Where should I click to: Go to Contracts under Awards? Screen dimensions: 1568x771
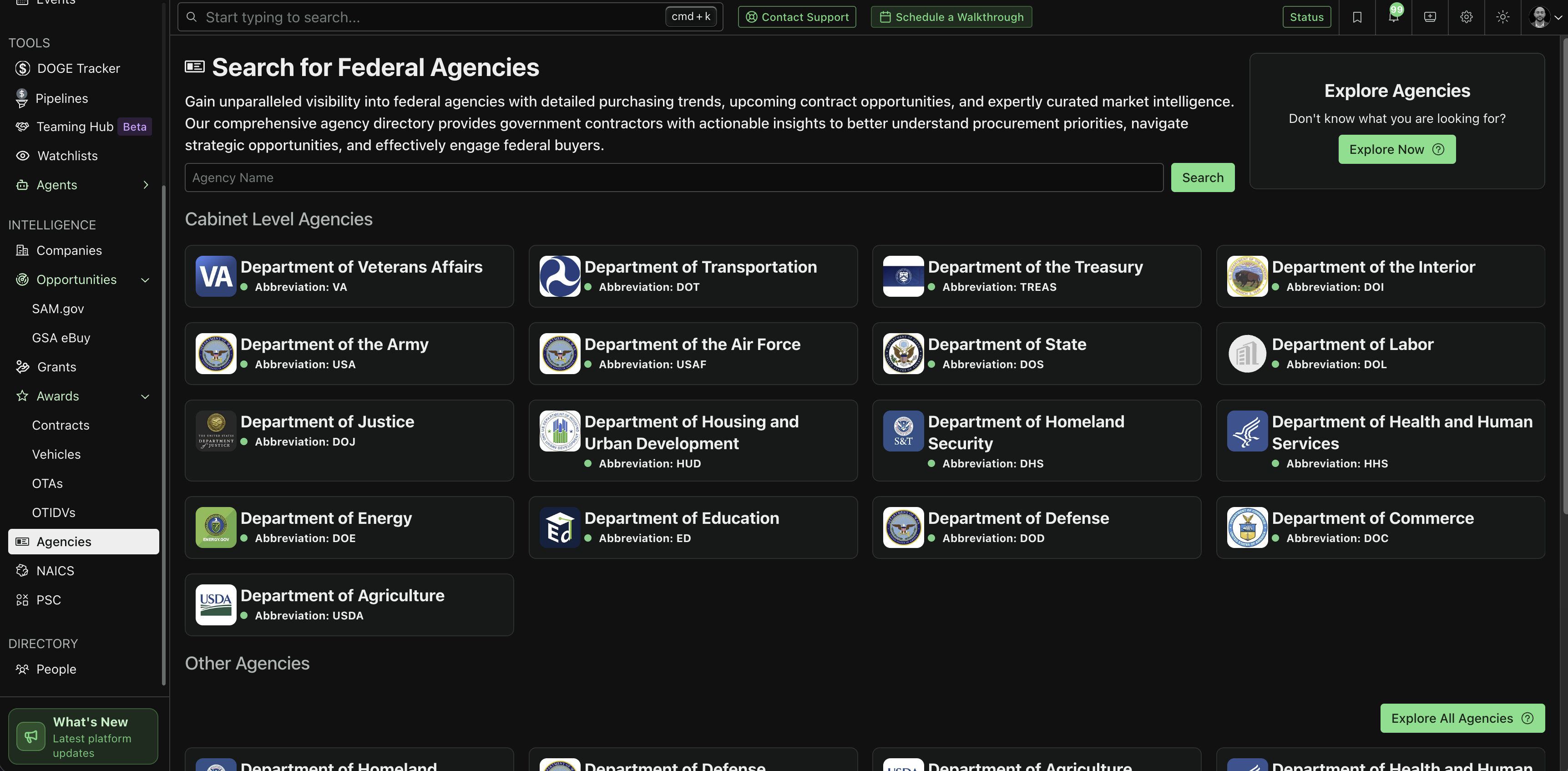point(61,425)
